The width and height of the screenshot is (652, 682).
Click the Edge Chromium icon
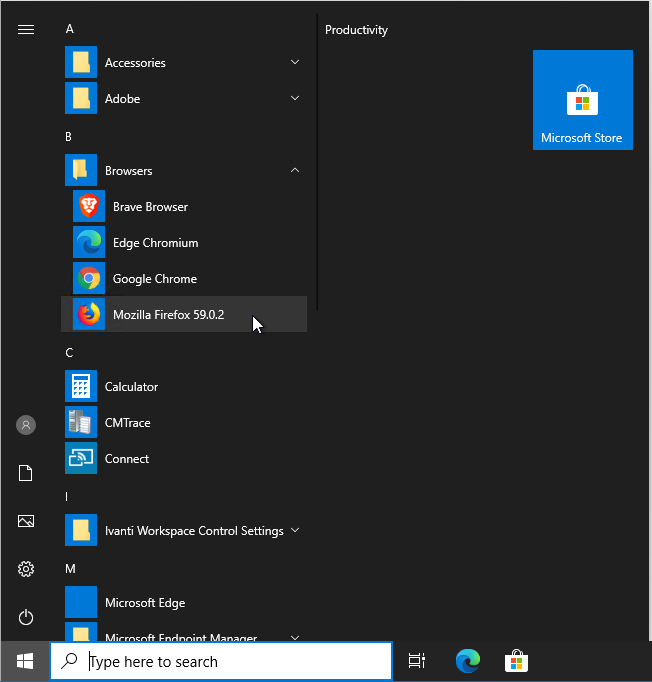click(89, 242)
